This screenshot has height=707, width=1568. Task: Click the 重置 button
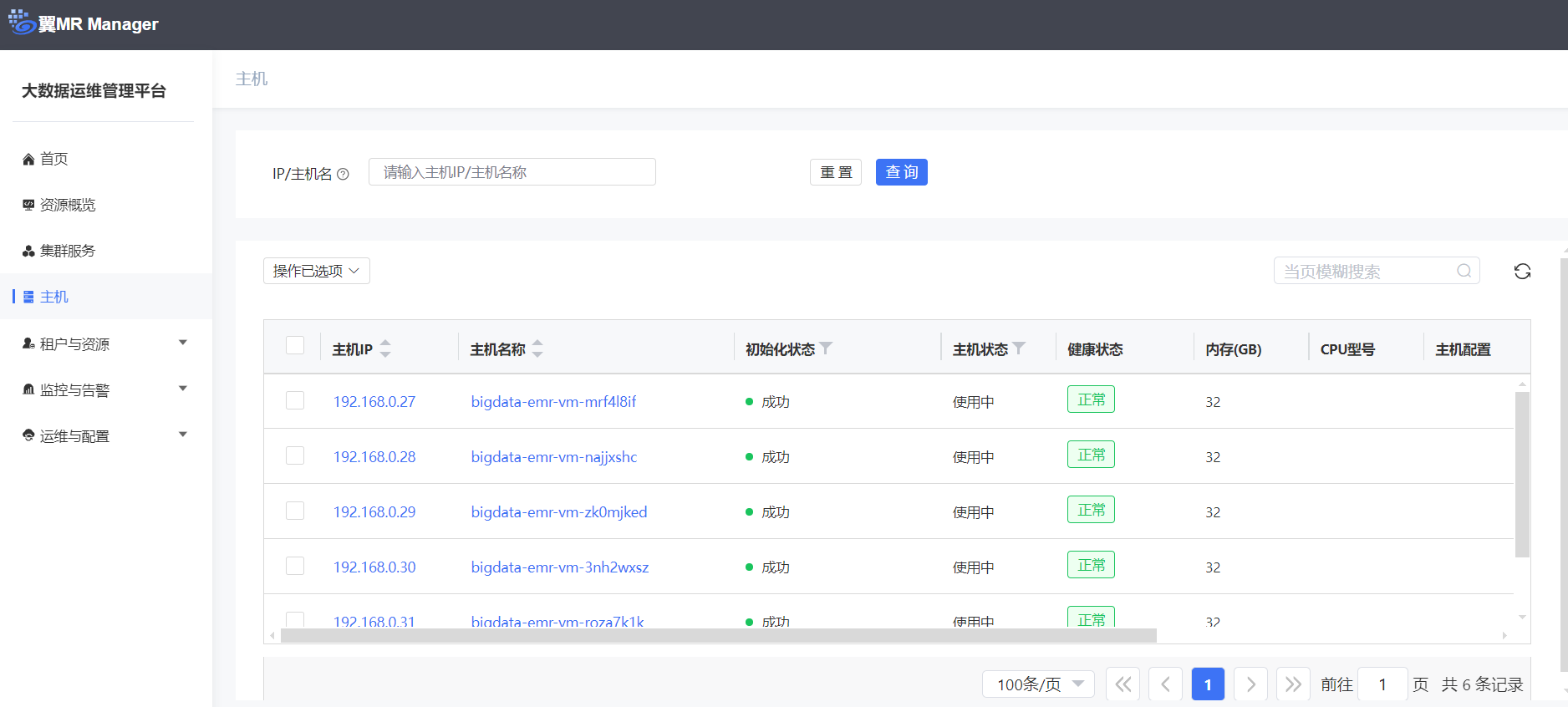point(836,172)
